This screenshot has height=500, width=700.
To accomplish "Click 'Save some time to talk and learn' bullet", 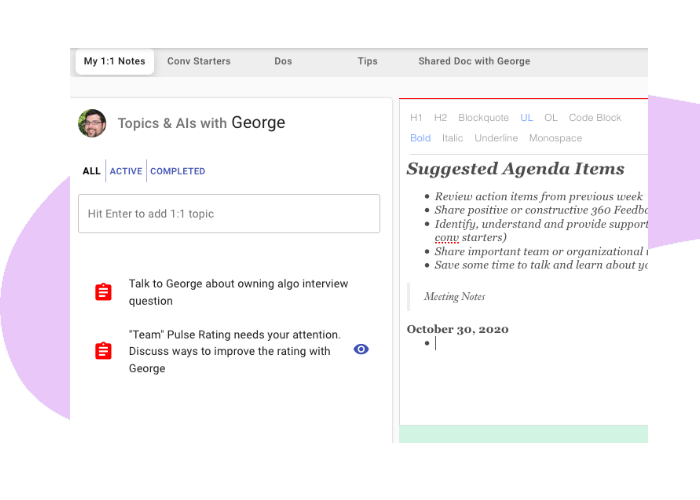I will (541, 265).
